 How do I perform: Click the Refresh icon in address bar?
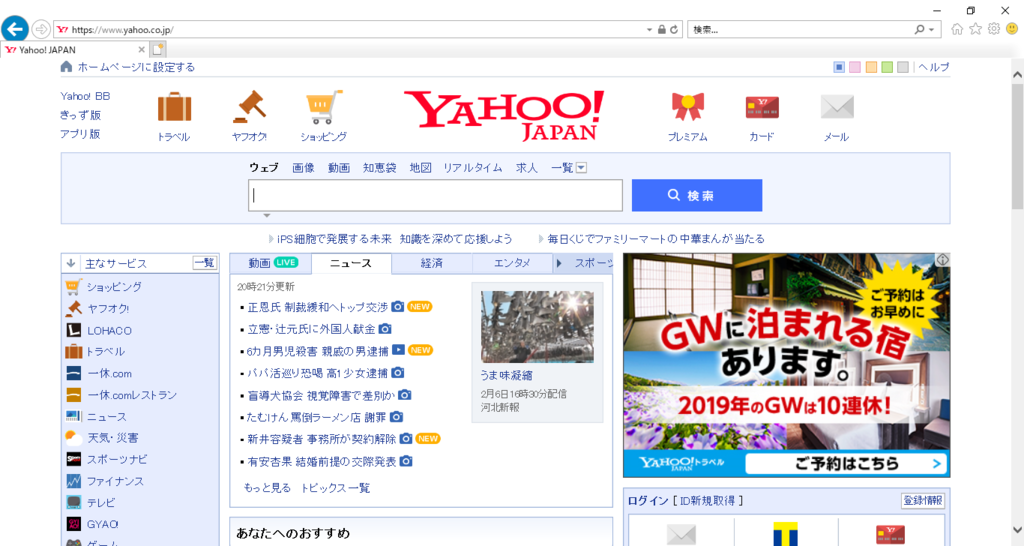(x=674, y=29)
